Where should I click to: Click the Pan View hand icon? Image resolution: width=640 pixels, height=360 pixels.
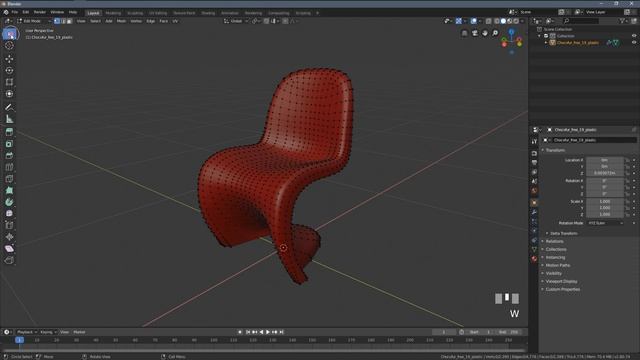pyautogui.click(x=485, y=33)
